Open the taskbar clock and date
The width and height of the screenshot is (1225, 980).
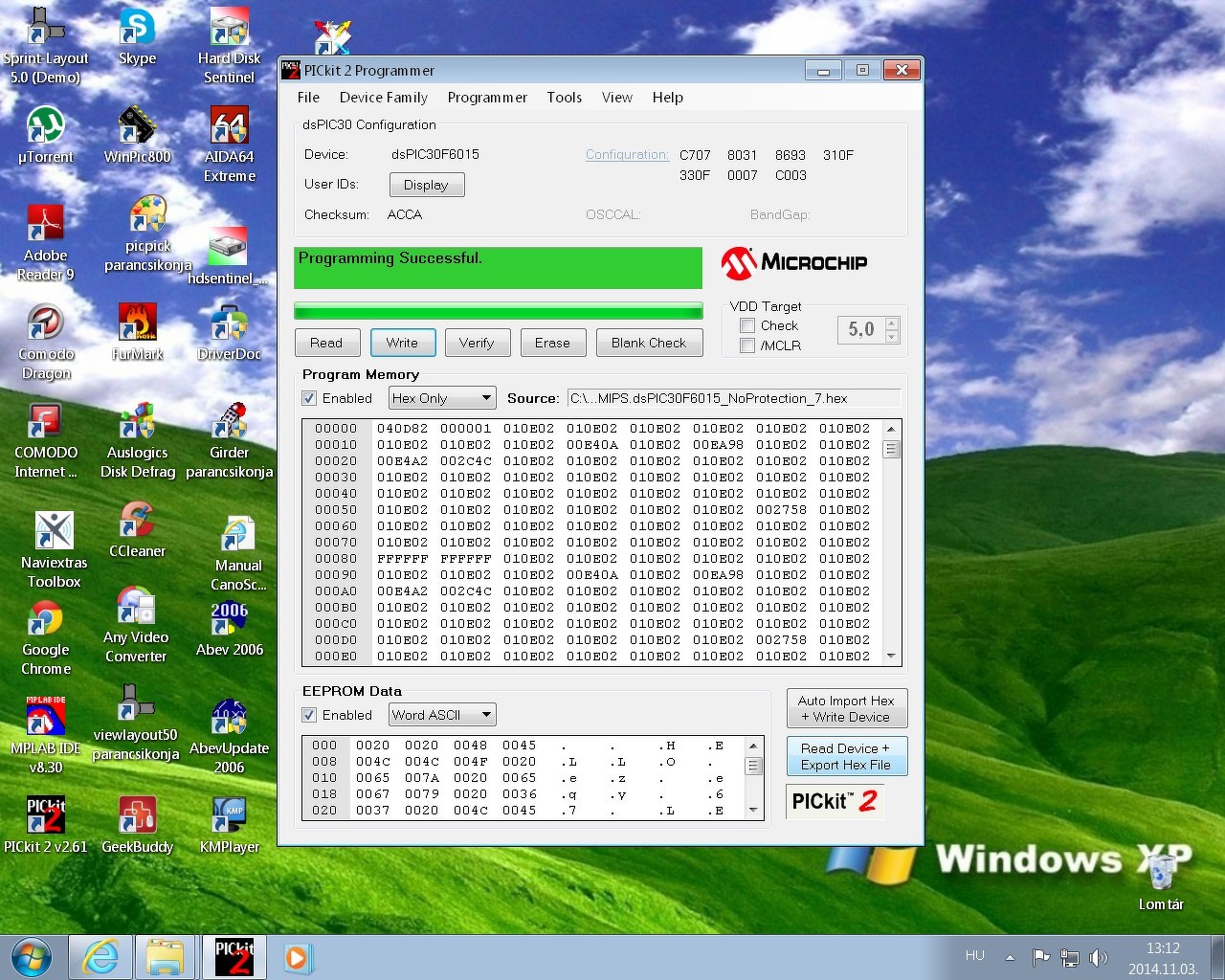pos(1163,959)
